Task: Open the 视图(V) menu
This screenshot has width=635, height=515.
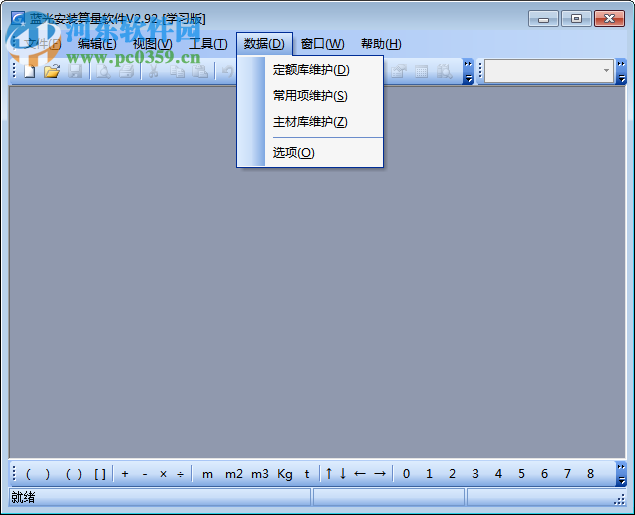Action: click(153, 44)
